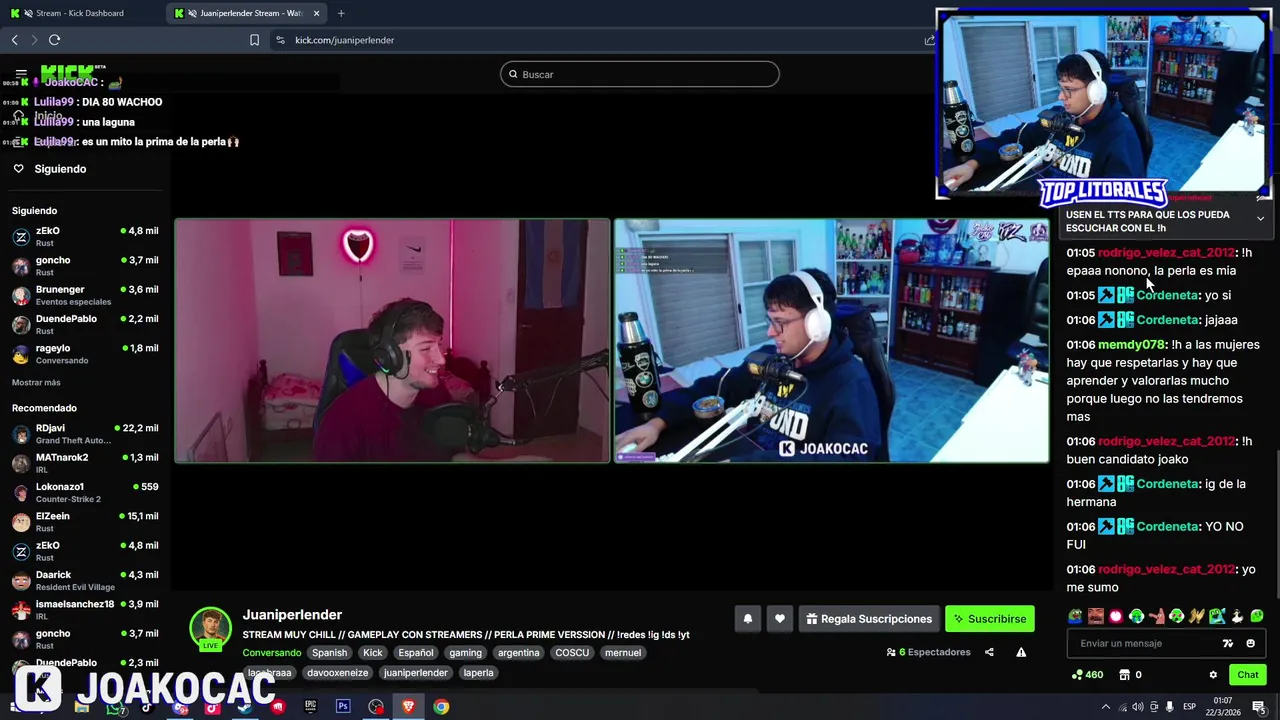Insert the white duck emote
Image resolution: width=1280 pixels, height=720 pixels.
point(1237,616)
